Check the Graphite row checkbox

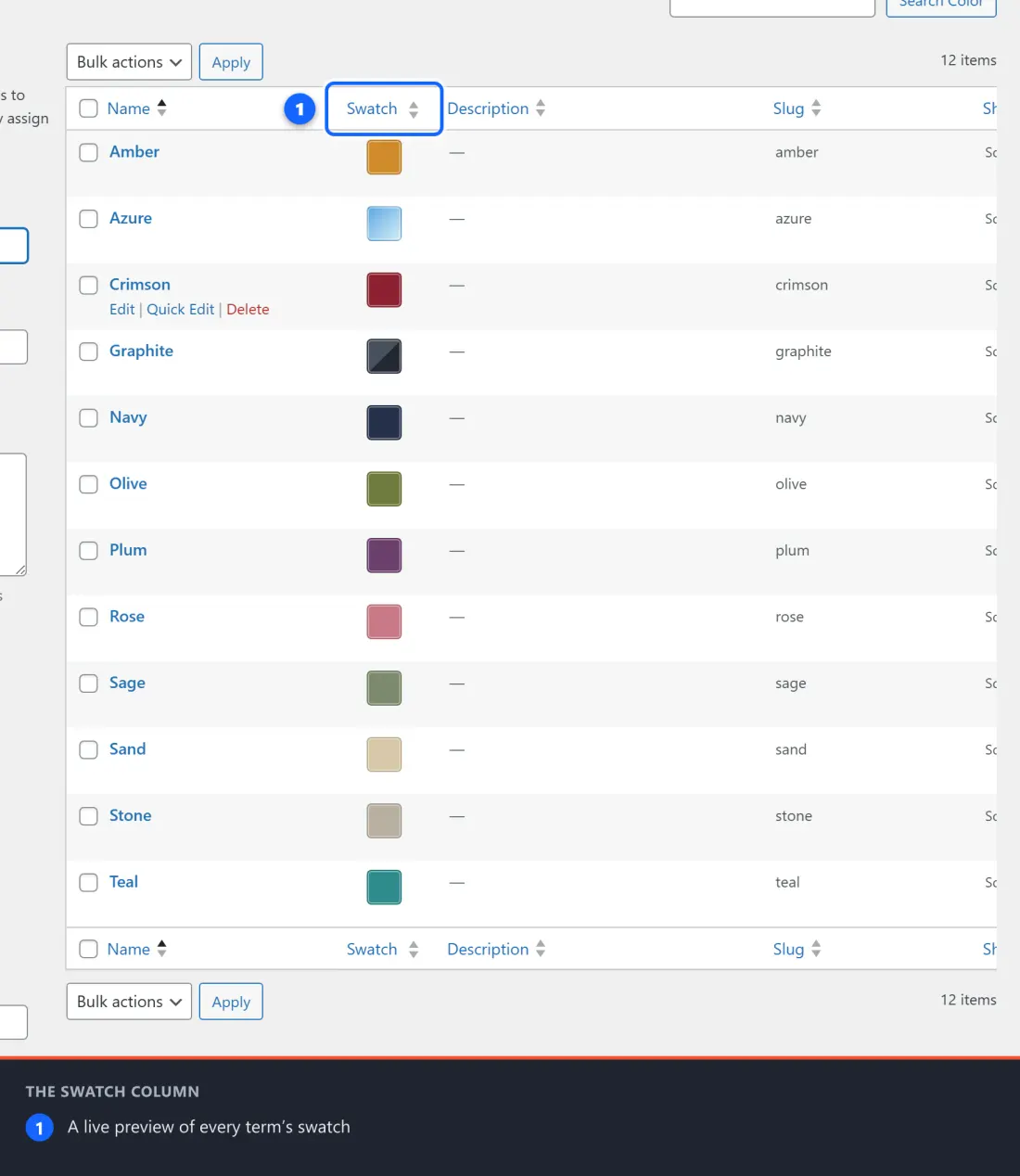click(88, 352)
